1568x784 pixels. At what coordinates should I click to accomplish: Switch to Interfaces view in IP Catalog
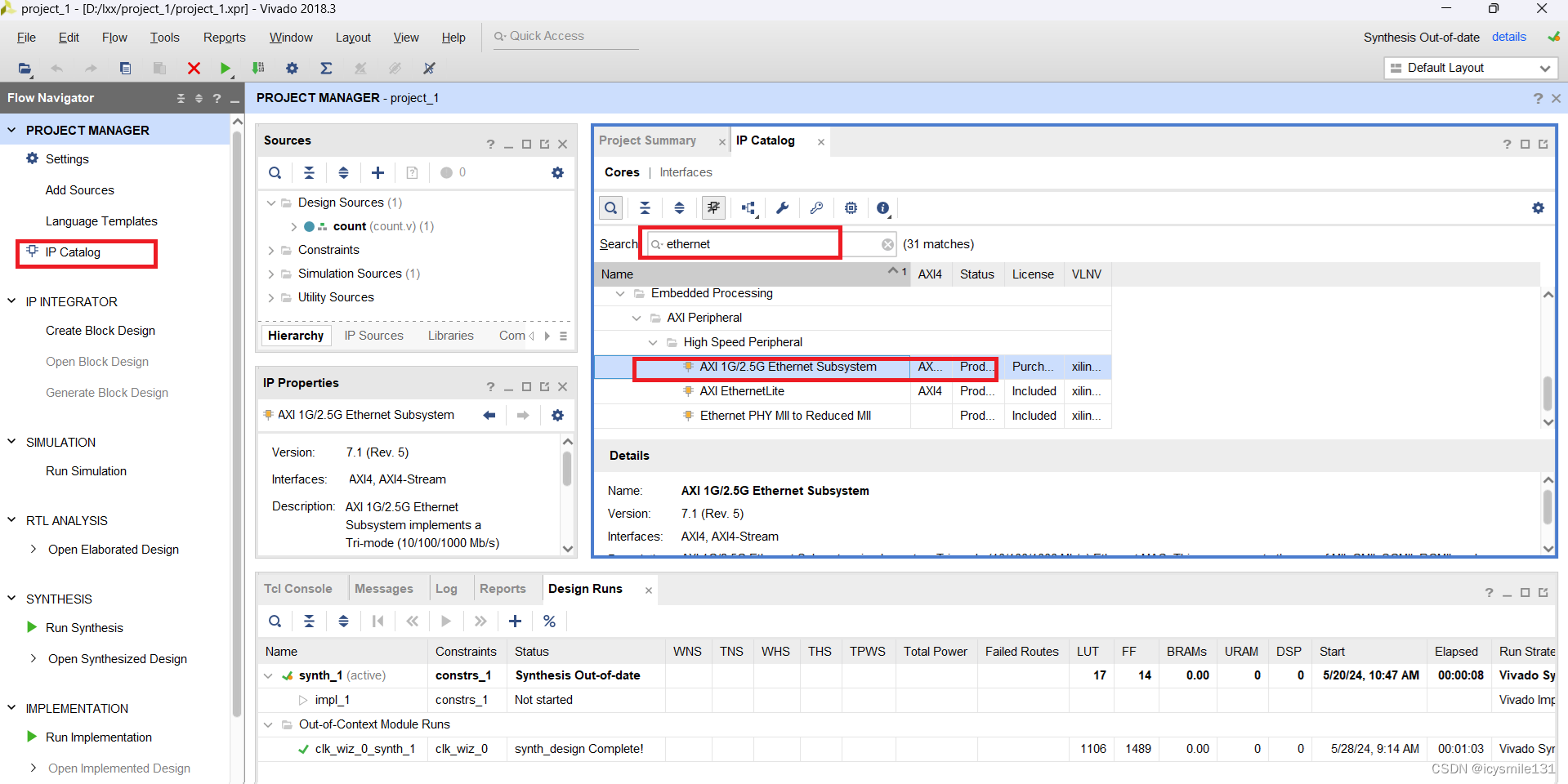tap(686, 172)
